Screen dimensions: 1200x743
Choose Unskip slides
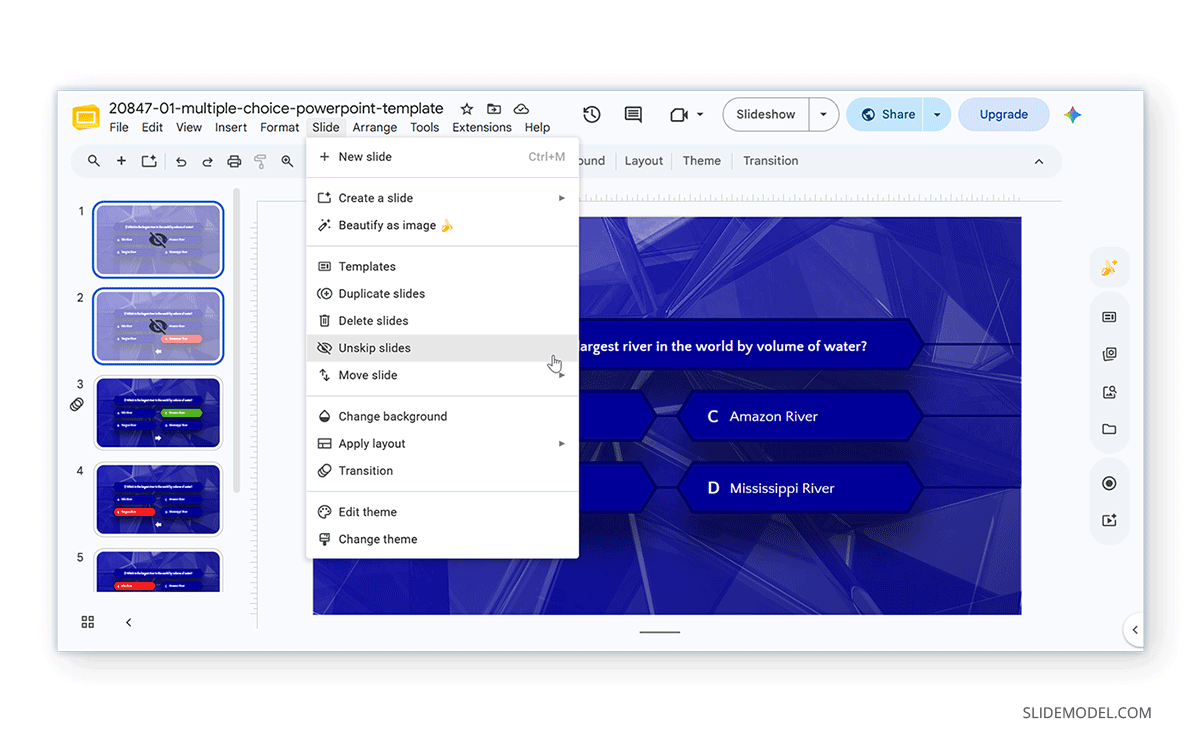pos(442,348)
